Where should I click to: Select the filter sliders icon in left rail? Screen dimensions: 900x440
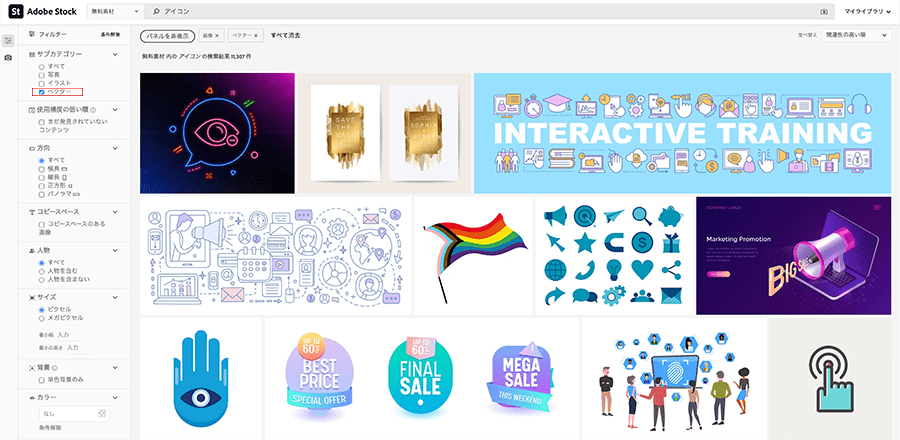pyautogui.click(x=8, y=40)
